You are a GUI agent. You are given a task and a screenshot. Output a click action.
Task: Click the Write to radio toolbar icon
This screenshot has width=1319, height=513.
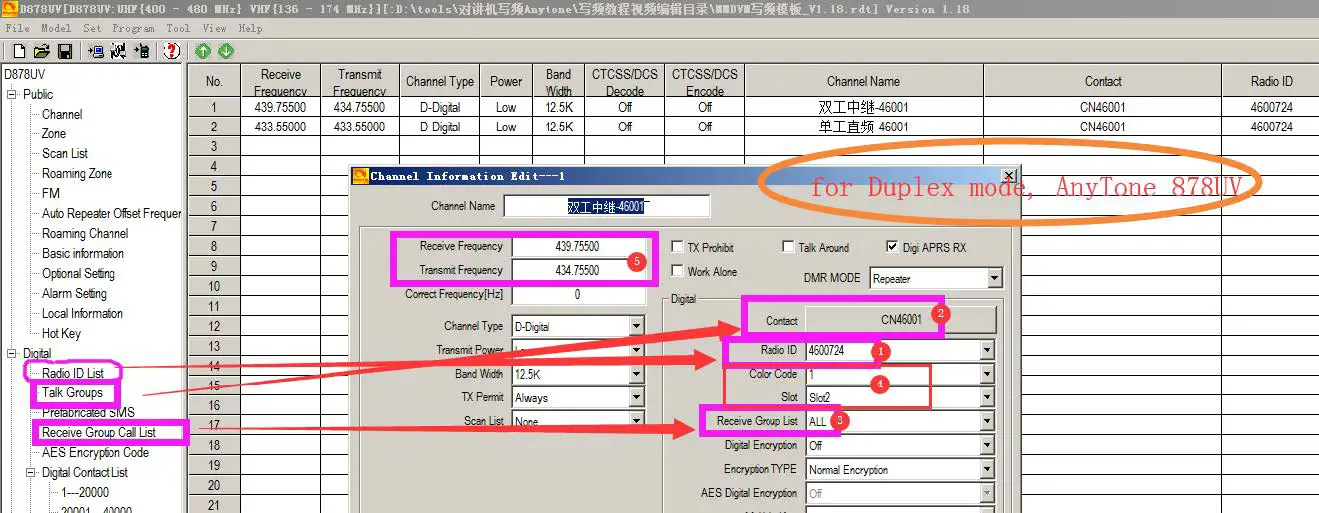tap(141, 51)
